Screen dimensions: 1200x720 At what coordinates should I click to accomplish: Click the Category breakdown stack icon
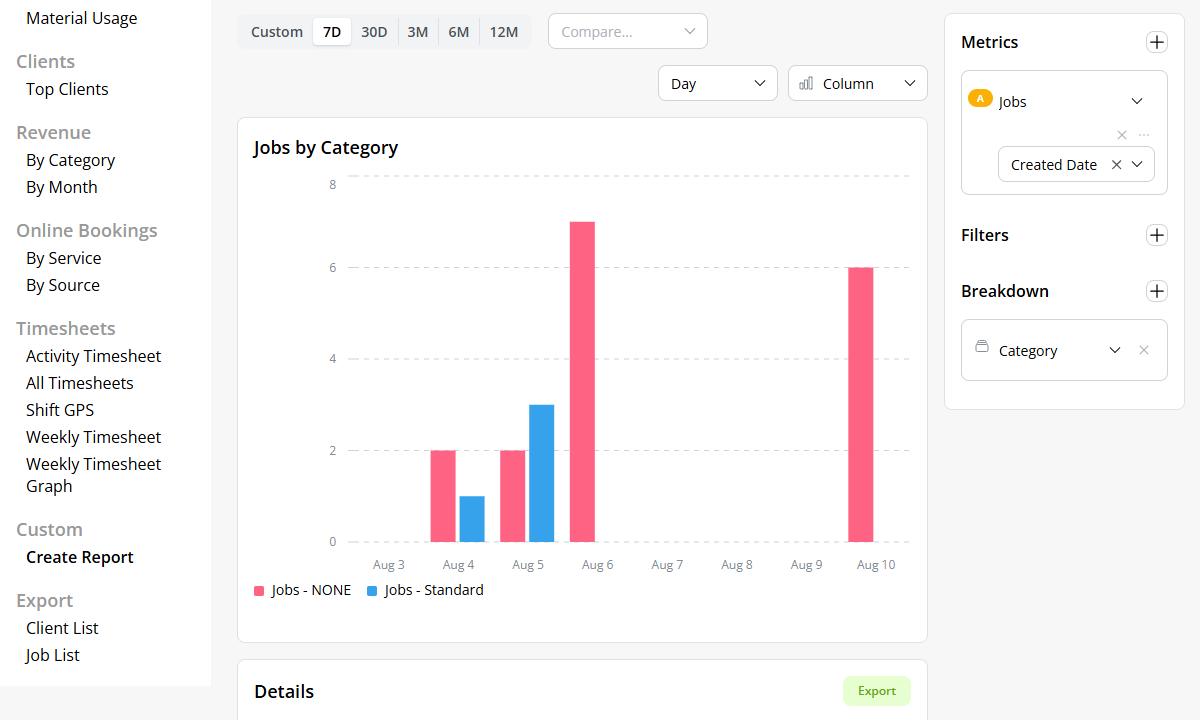point(982,347)
